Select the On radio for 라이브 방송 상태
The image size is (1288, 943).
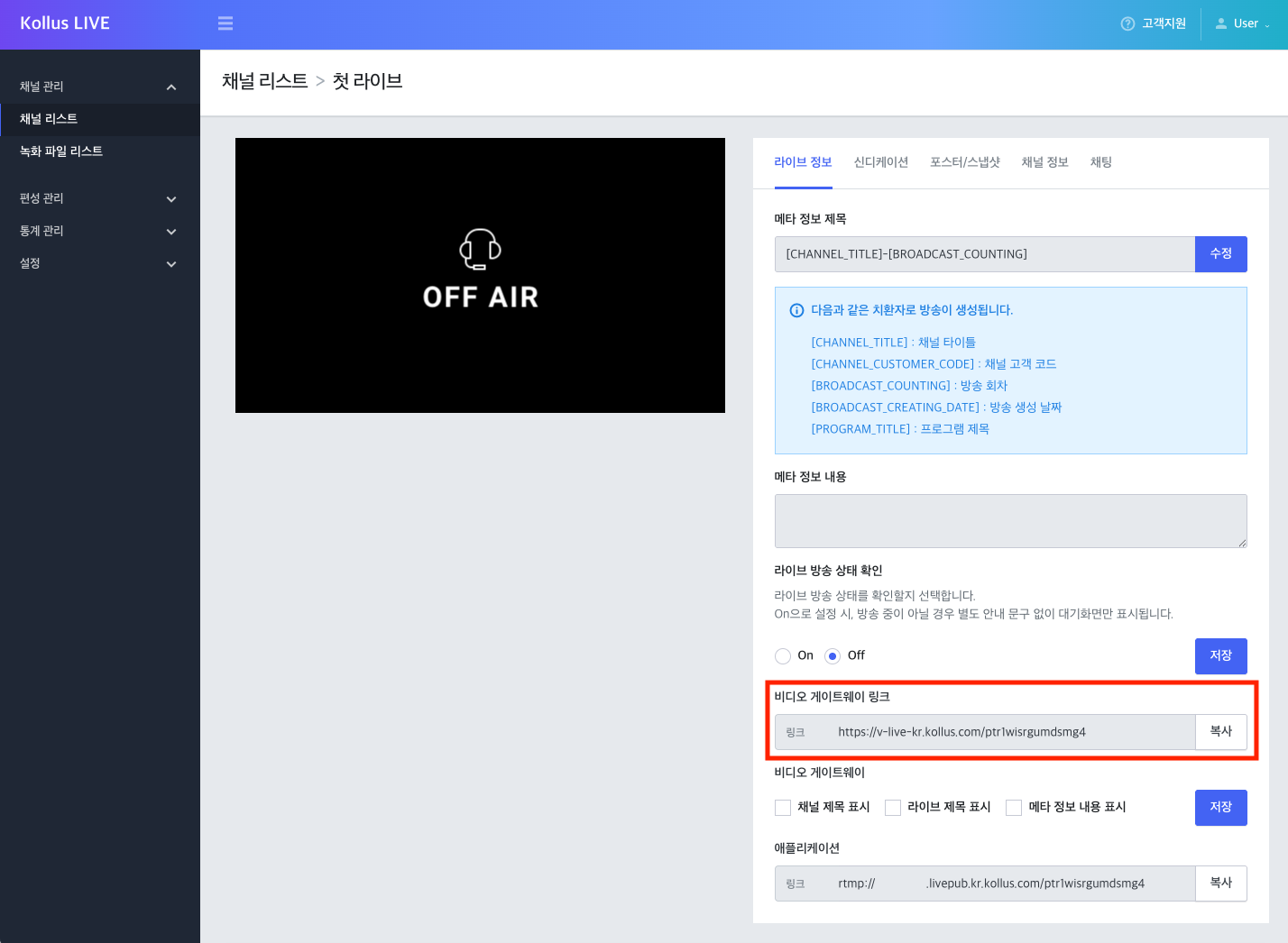click(782, 655)
